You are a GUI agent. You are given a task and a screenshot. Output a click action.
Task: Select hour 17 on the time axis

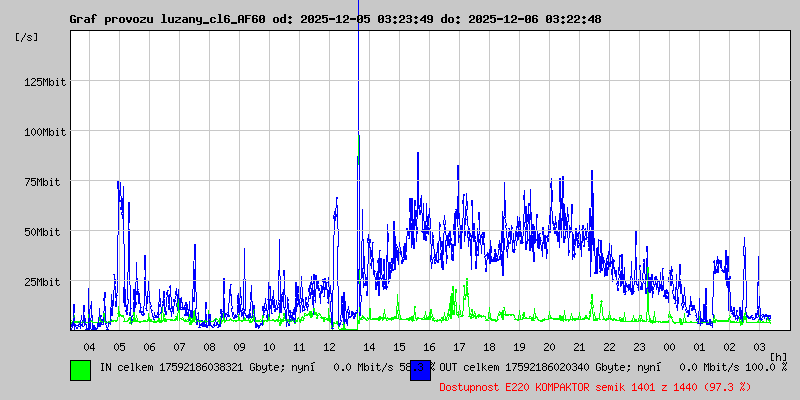pyautogui.click(x=459, y=346)
